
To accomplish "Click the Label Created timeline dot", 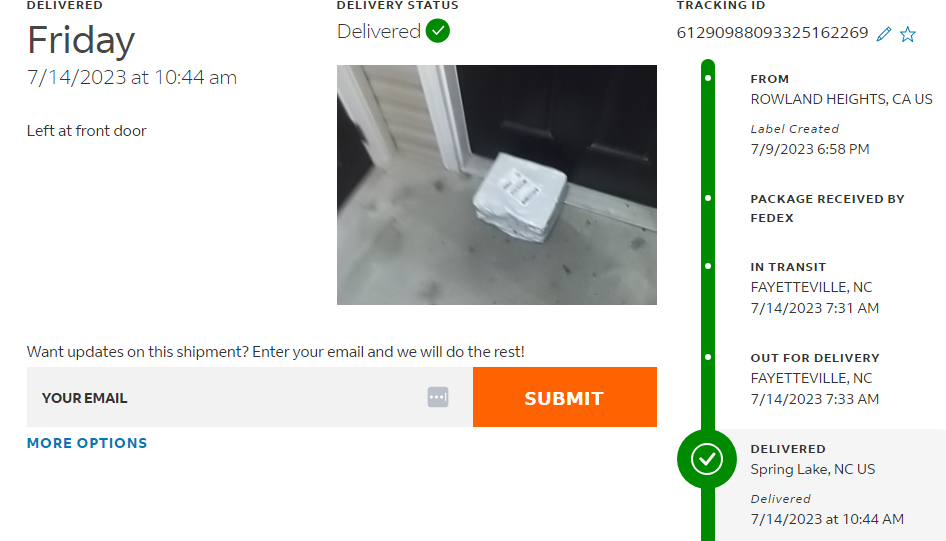I will (708, 78).
